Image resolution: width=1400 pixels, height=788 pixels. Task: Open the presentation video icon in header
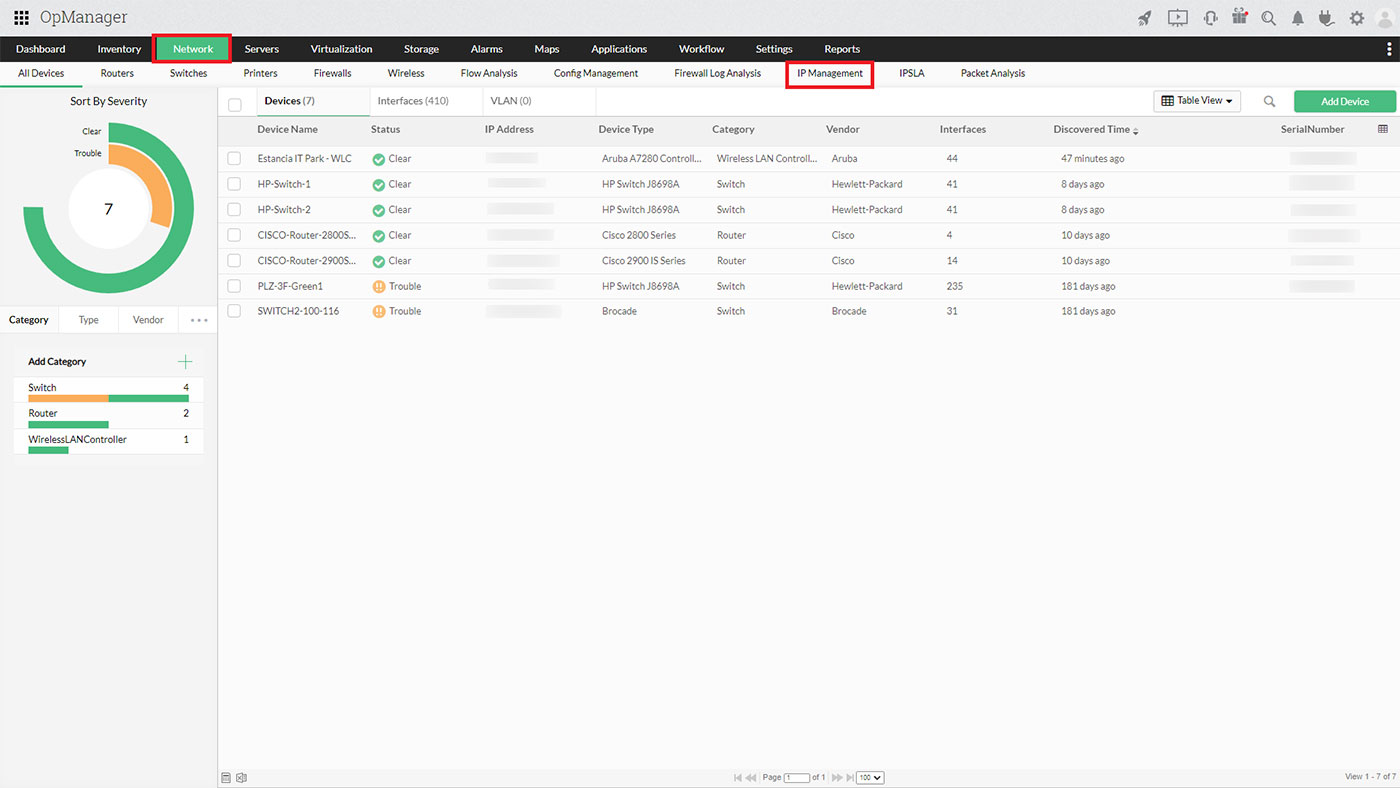click(1177, 18)
